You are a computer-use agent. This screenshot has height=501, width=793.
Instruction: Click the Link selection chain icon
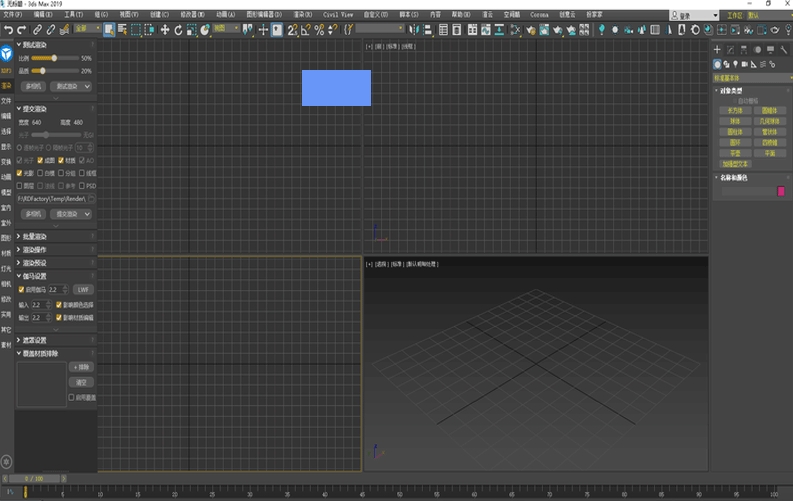pos(37,30)
